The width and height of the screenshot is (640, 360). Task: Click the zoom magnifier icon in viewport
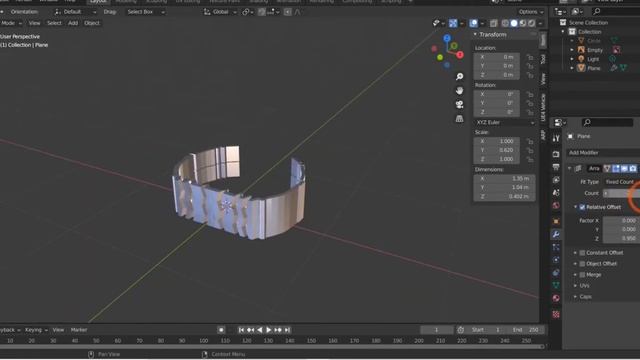coord(460,76)
